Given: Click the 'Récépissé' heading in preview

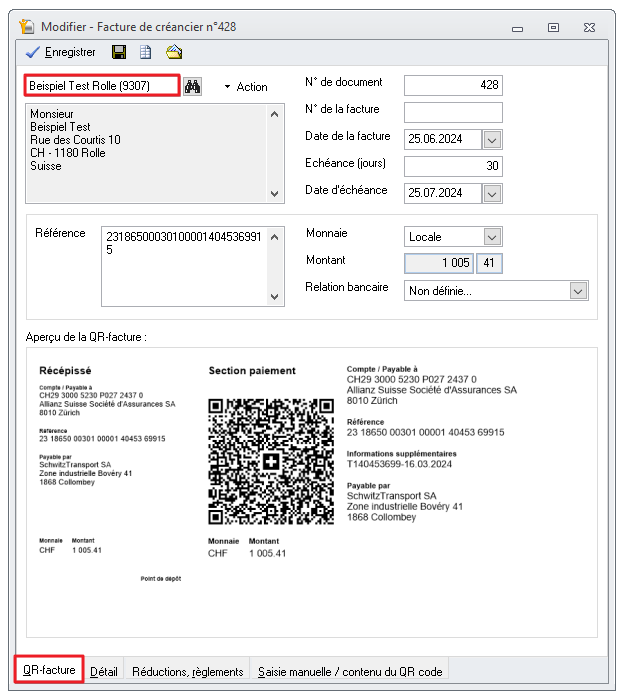Looking at the screenshot, I should click(65, 370).
